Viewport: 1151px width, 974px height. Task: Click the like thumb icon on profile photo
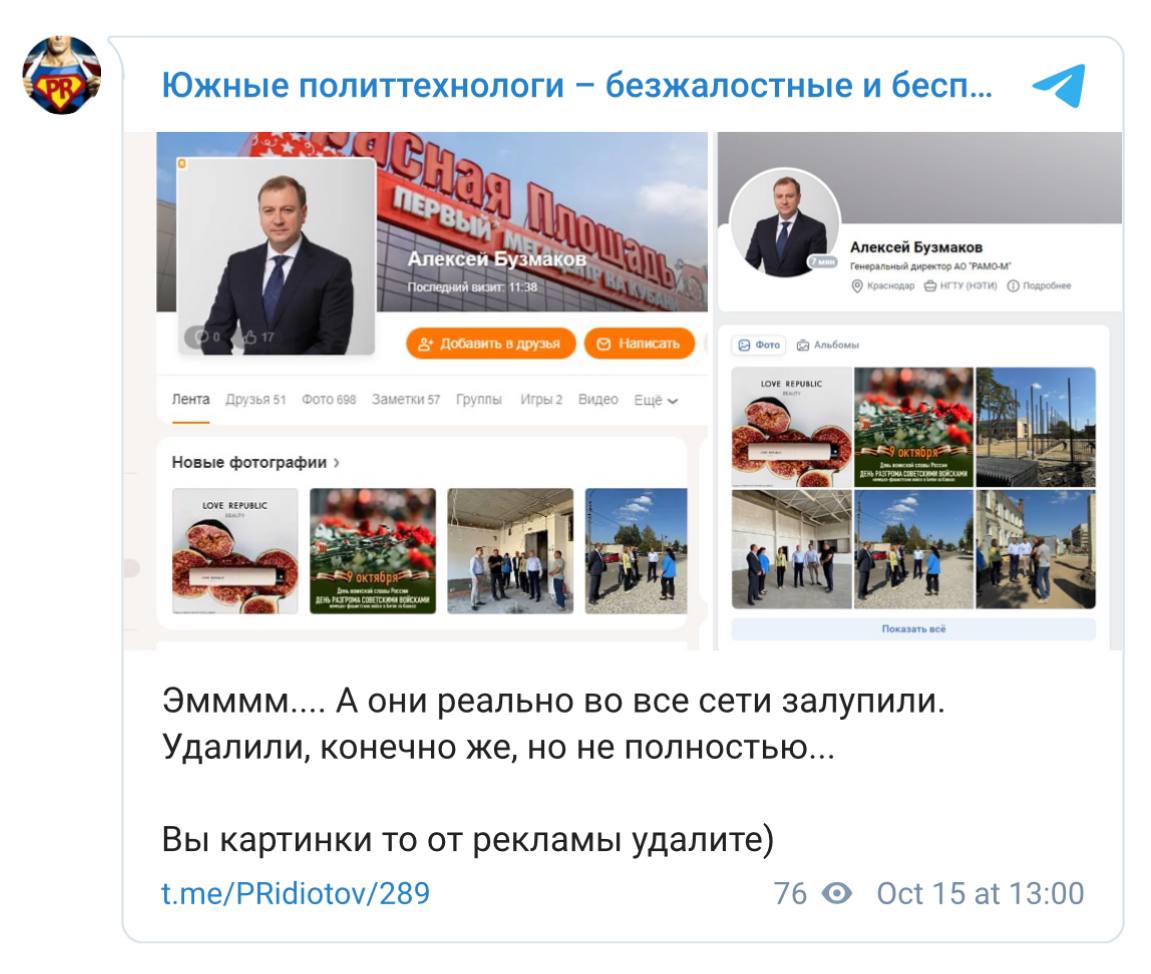pyautogui.click(x=249, y=337)
